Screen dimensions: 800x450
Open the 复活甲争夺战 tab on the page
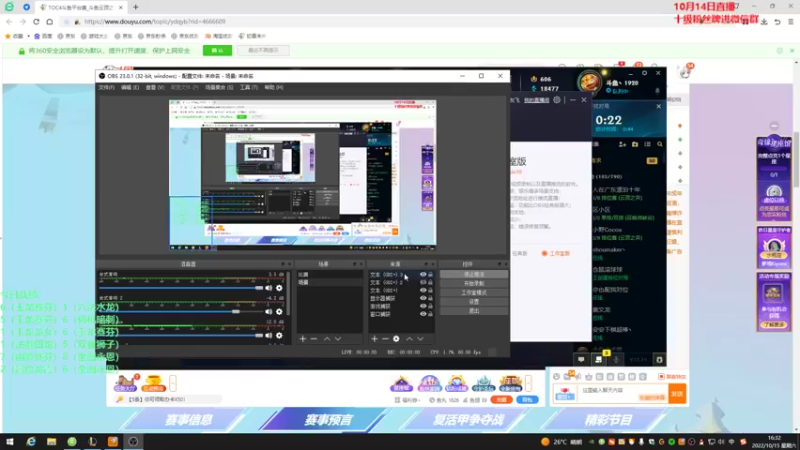468,420
